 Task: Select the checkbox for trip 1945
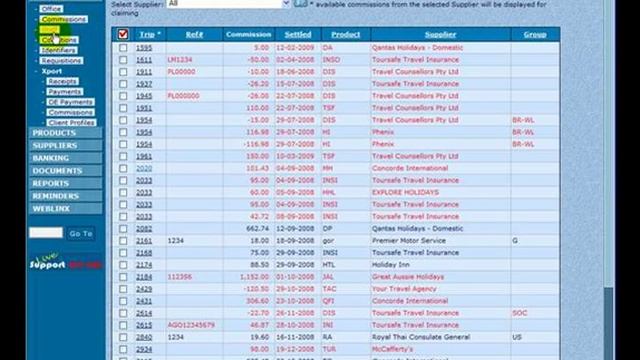pyautogui.click(x=123, y=96)
